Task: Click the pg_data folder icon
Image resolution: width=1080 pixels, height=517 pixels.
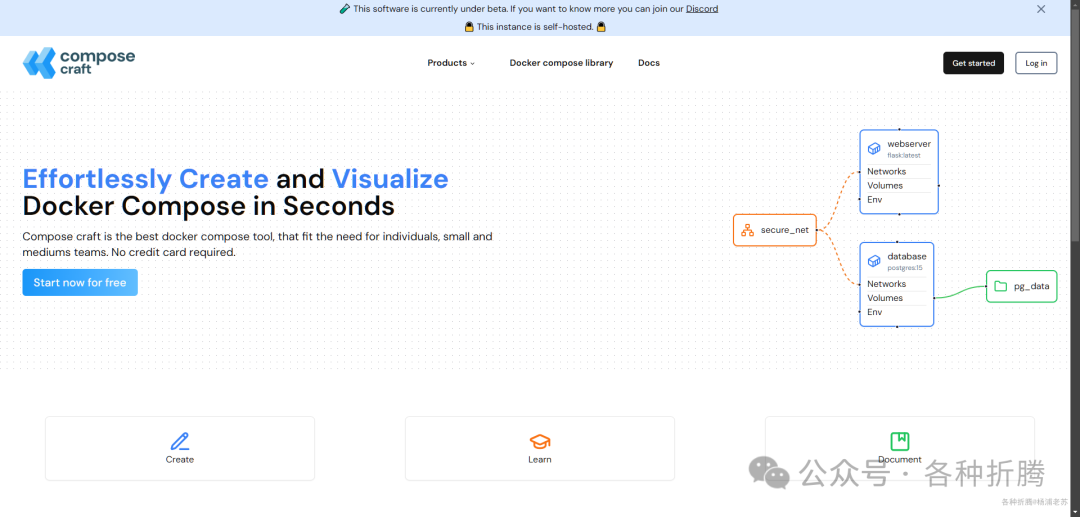Action: pyautogui.click(x=1000, y=286)
